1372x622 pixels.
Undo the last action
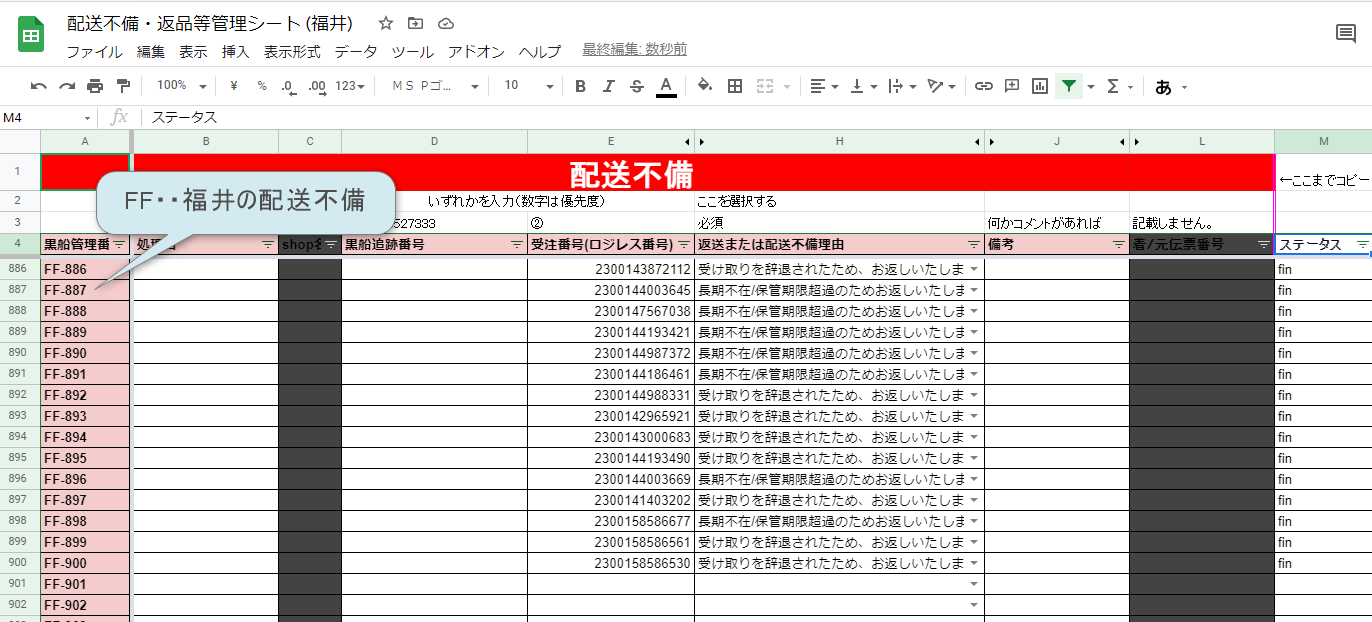tap(39, 86)
